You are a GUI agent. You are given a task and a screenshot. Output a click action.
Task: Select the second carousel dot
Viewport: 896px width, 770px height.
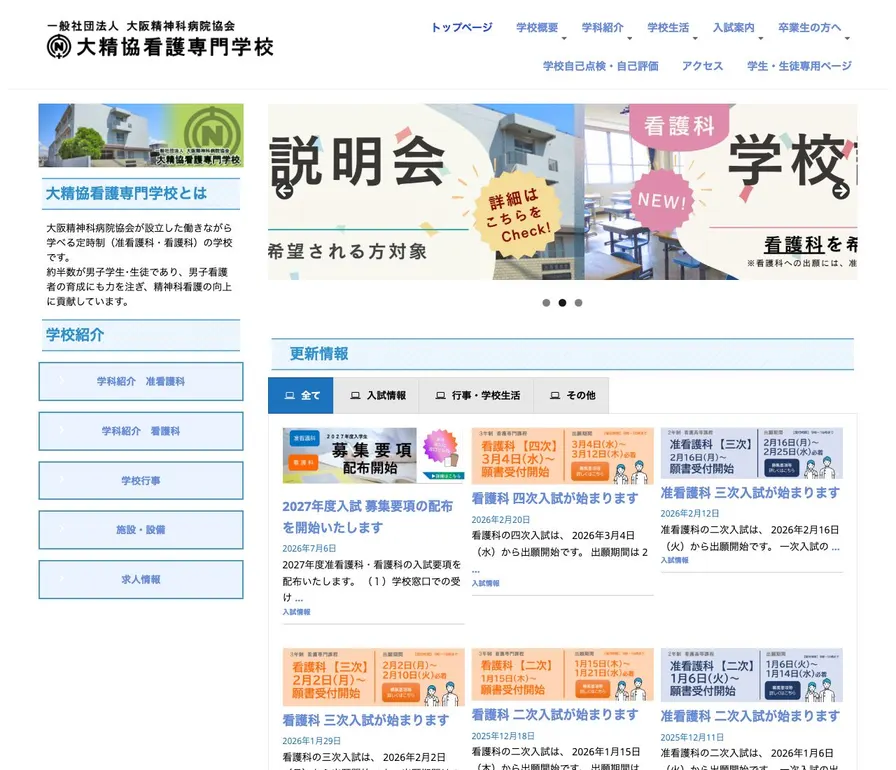(562, 303)
